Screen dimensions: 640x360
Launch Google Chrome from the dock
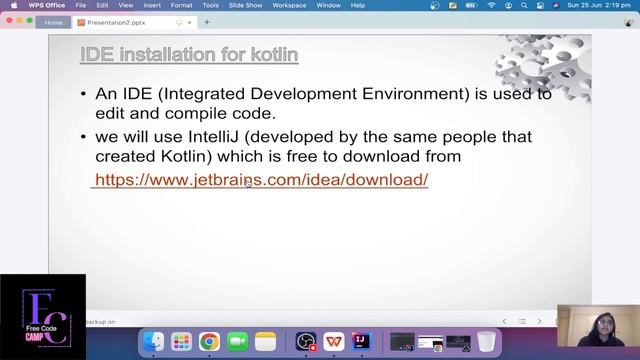coord(209,341)
